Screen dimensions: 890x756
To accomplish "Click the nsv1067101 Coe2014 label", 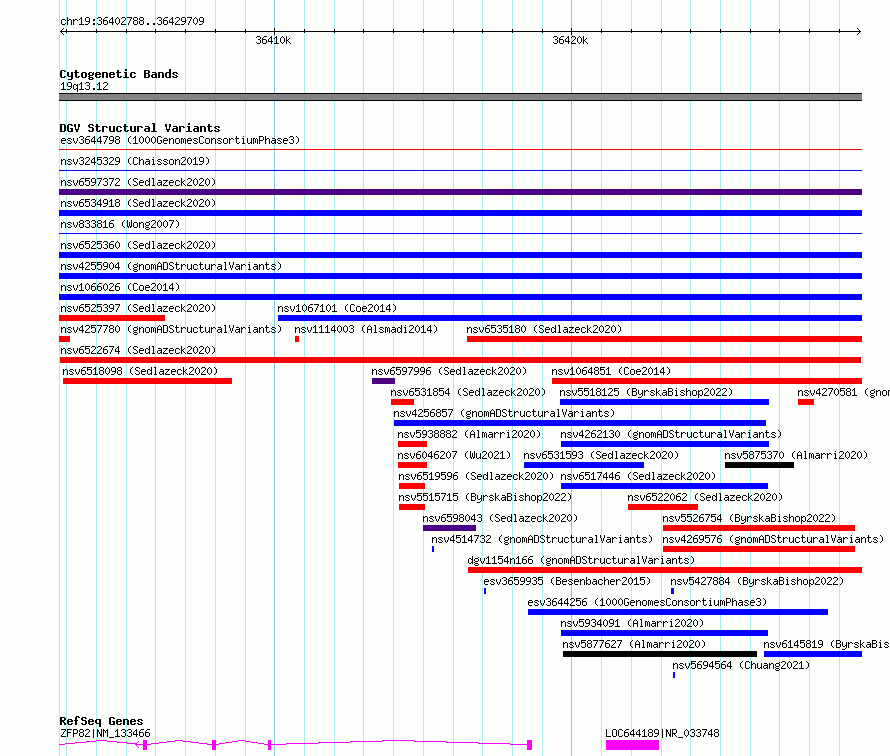I will coord(337,308).
